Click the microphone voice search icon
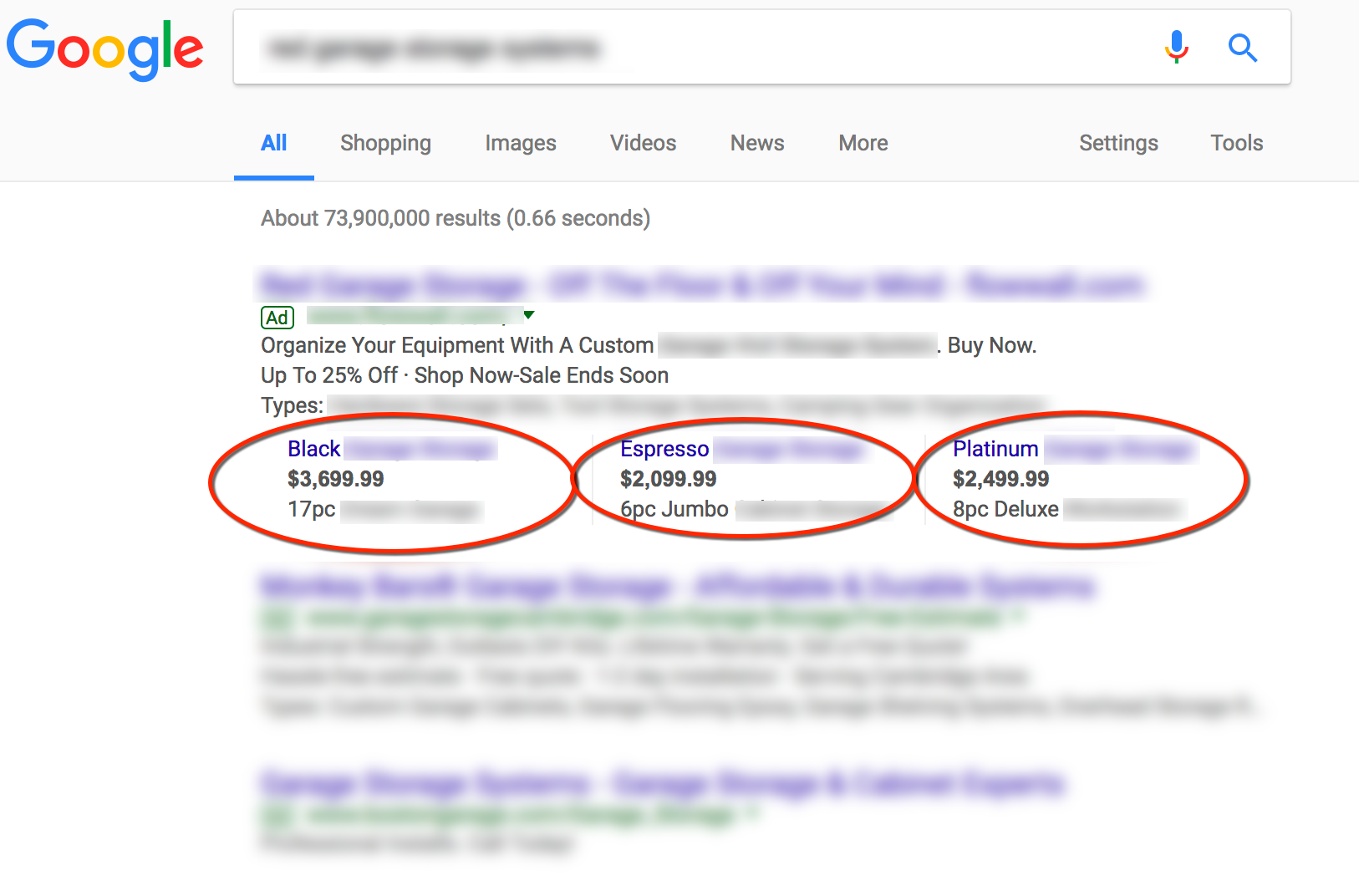The image size is (1359, 896). (x=1176, y=47)
